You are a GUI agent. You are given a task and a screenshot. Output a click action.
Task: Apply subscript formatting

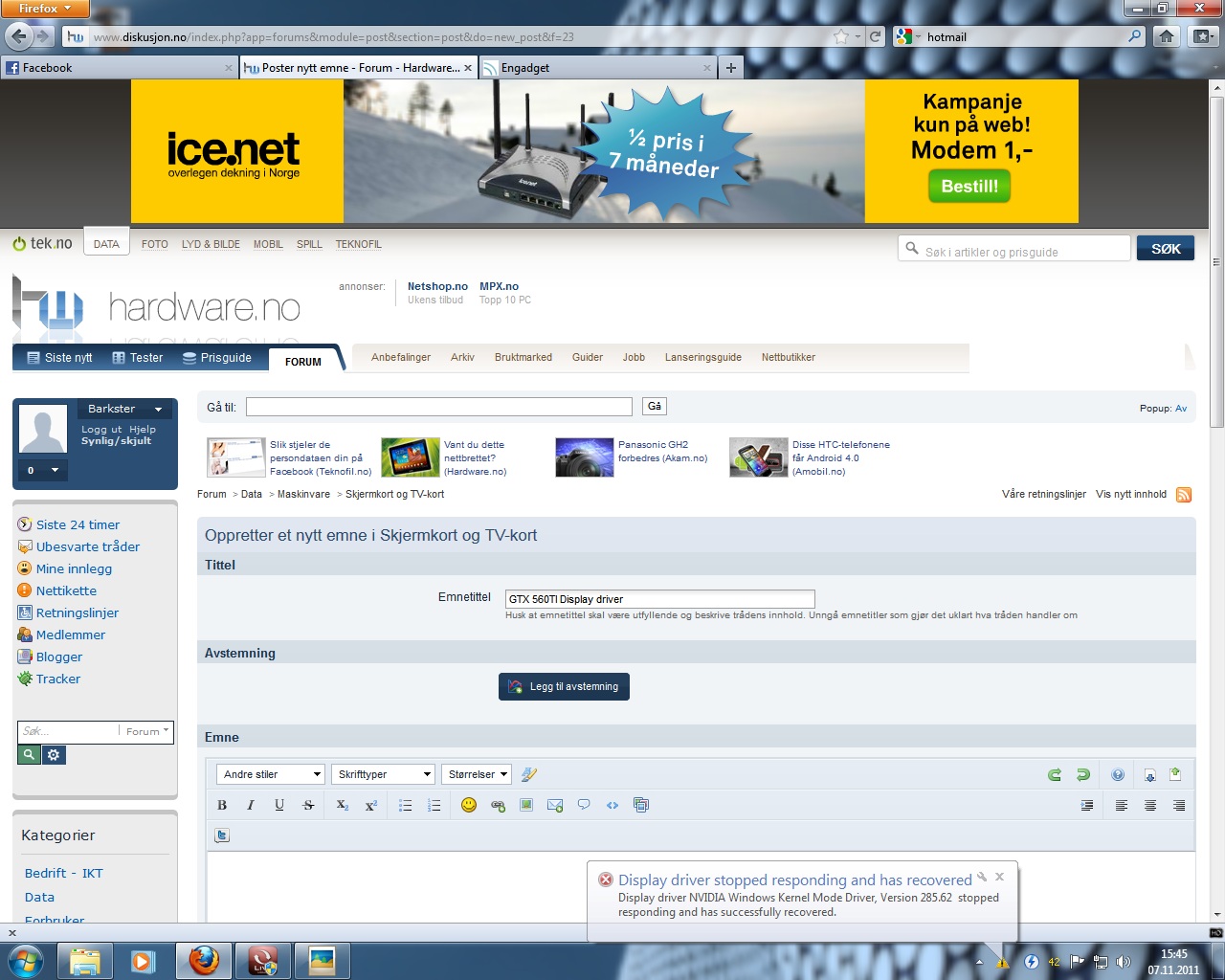pyautogui.click(x=342, y=805)
